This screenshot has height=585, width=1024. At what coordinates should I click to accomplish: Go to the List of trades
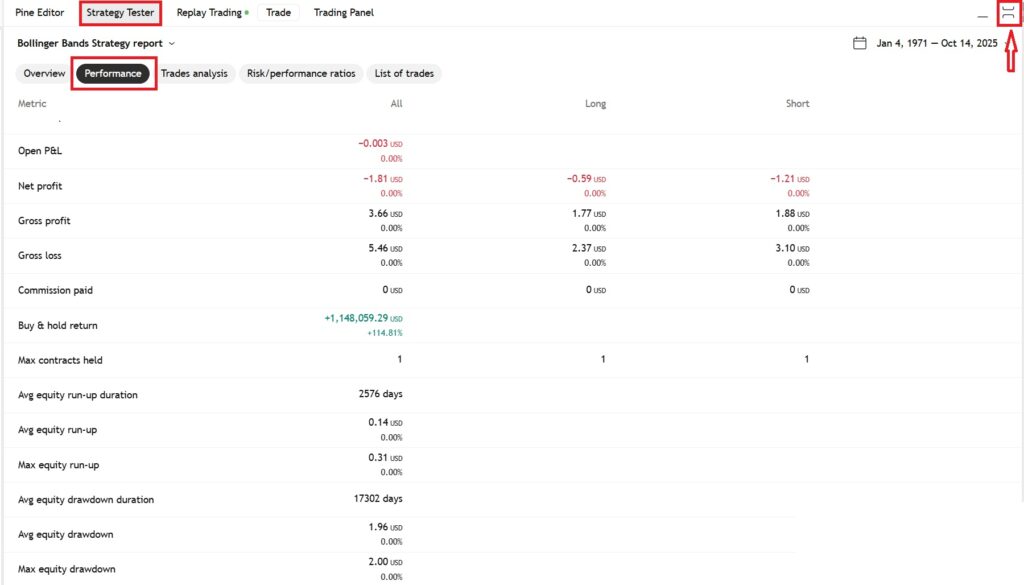click(x=404, y=73)
